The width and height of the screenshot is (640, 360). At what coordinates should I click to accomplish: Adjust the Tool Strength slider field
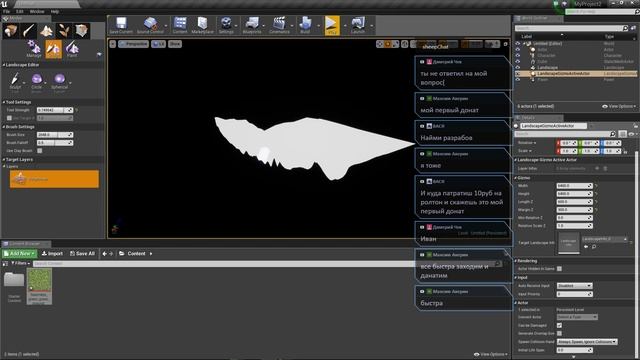(x=55, y=110)
